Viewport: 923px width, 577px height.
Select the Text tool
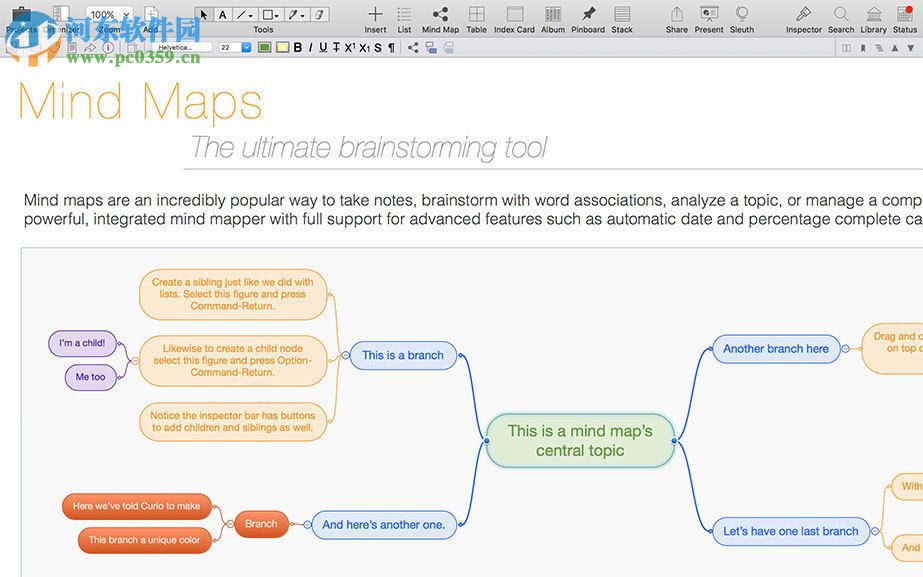tap(222, 14)
